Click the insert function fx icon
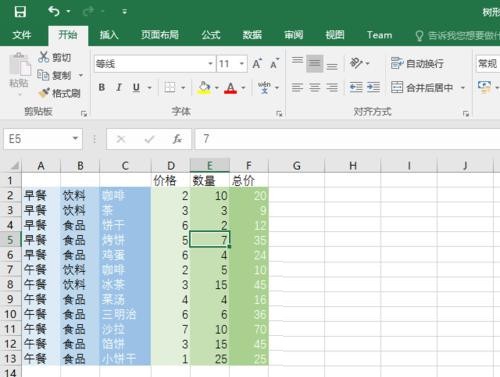The height and width of the screenshot is (377, 500). pos(177,139)
